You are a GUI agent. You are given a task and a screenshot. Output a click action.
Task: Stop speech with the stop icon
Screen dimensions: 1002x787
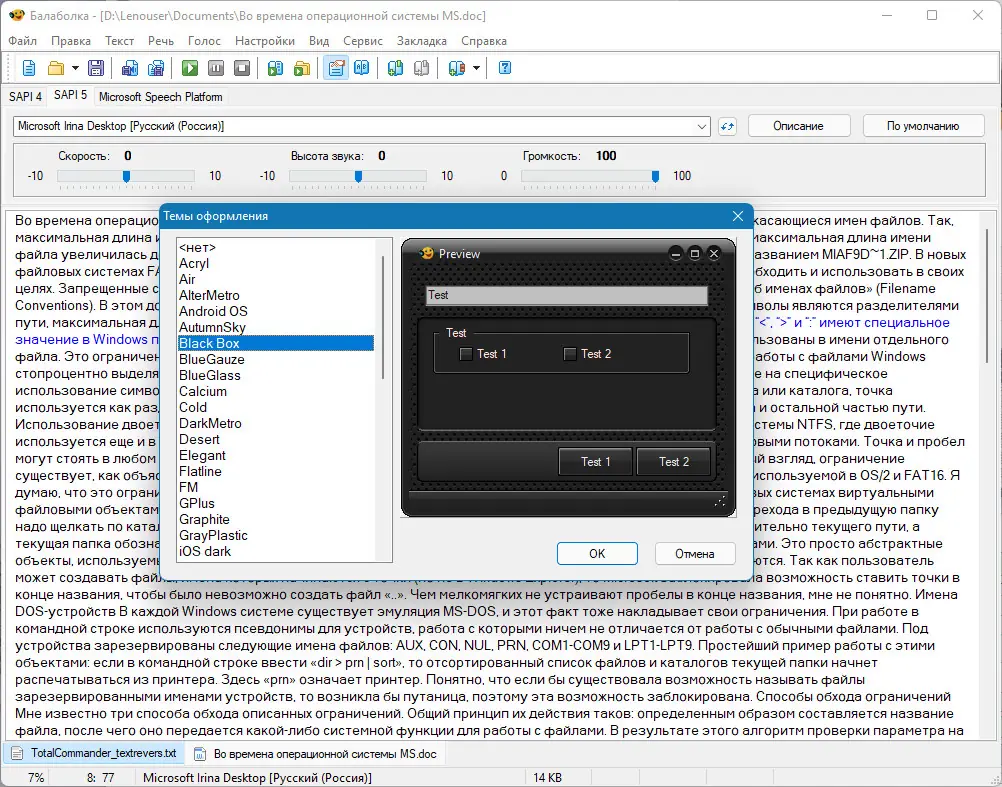point(242,68)
